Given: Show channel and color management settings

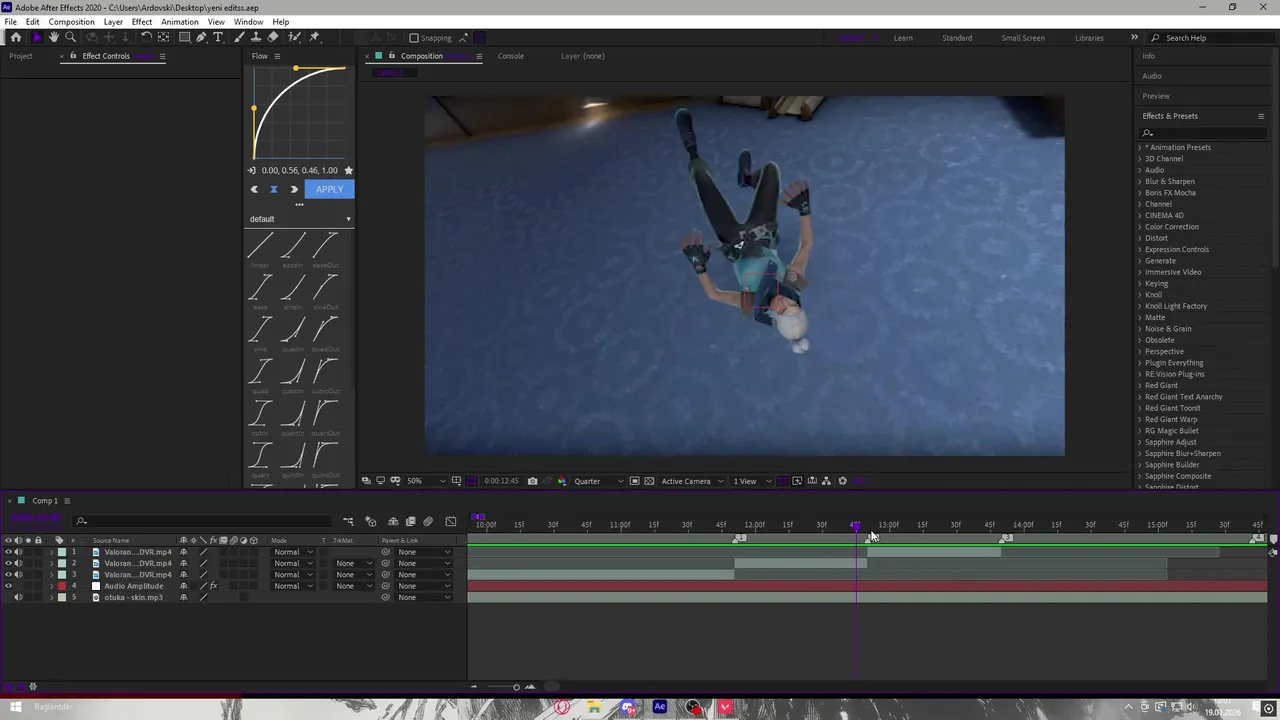Looking at the screenshot, I should click(x=561, y=481).
